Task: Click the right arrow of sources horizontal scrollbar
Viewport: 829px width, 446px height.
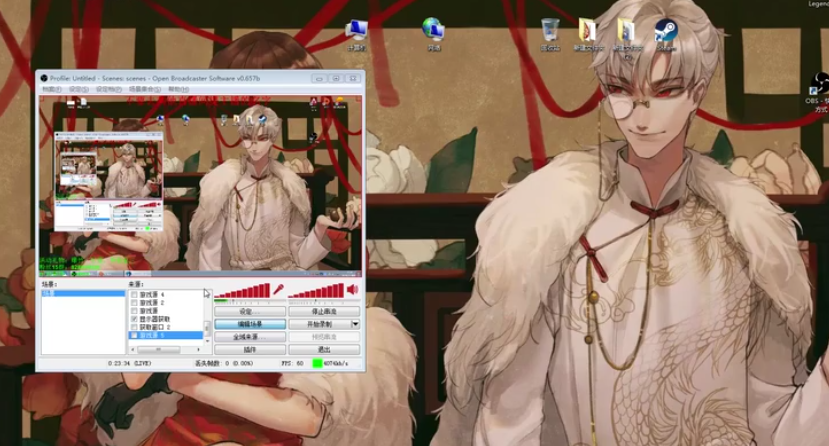Action: pyautogui.click(x=198, y=349)
